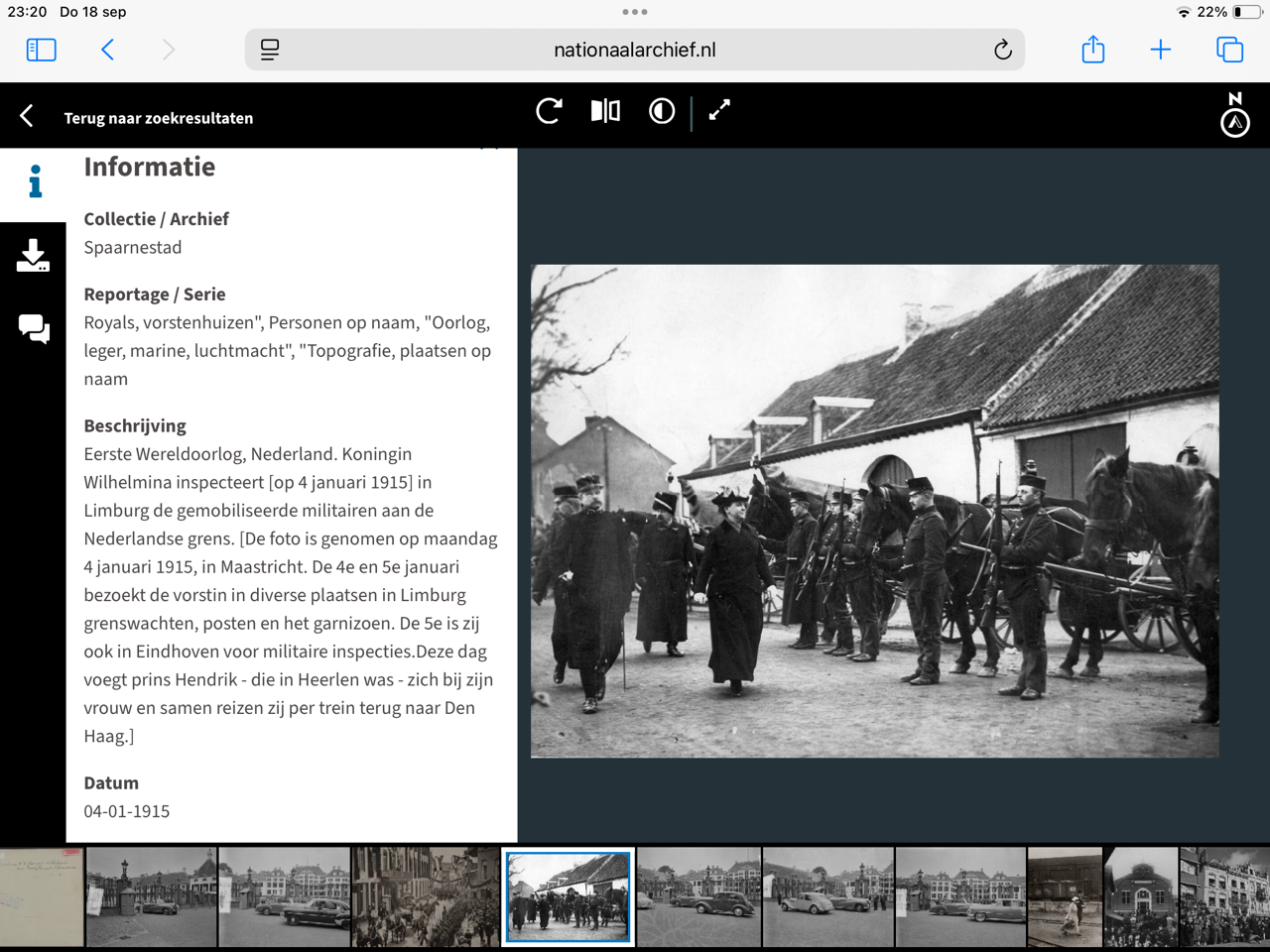The width and height of the screenshot is (1270, 952).
Task: Open the download panel icon
Action: tap(33, 256)
